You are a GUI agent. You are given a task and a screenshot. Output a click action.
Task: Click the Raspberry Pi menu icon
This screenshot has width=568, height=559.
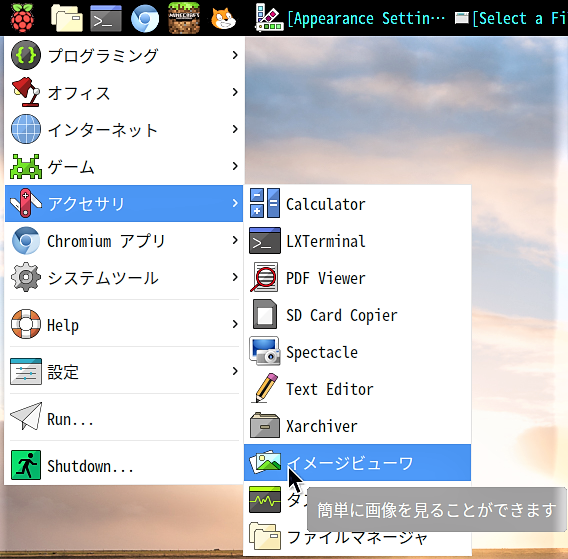pyautogui.click(x=22, y=17)
